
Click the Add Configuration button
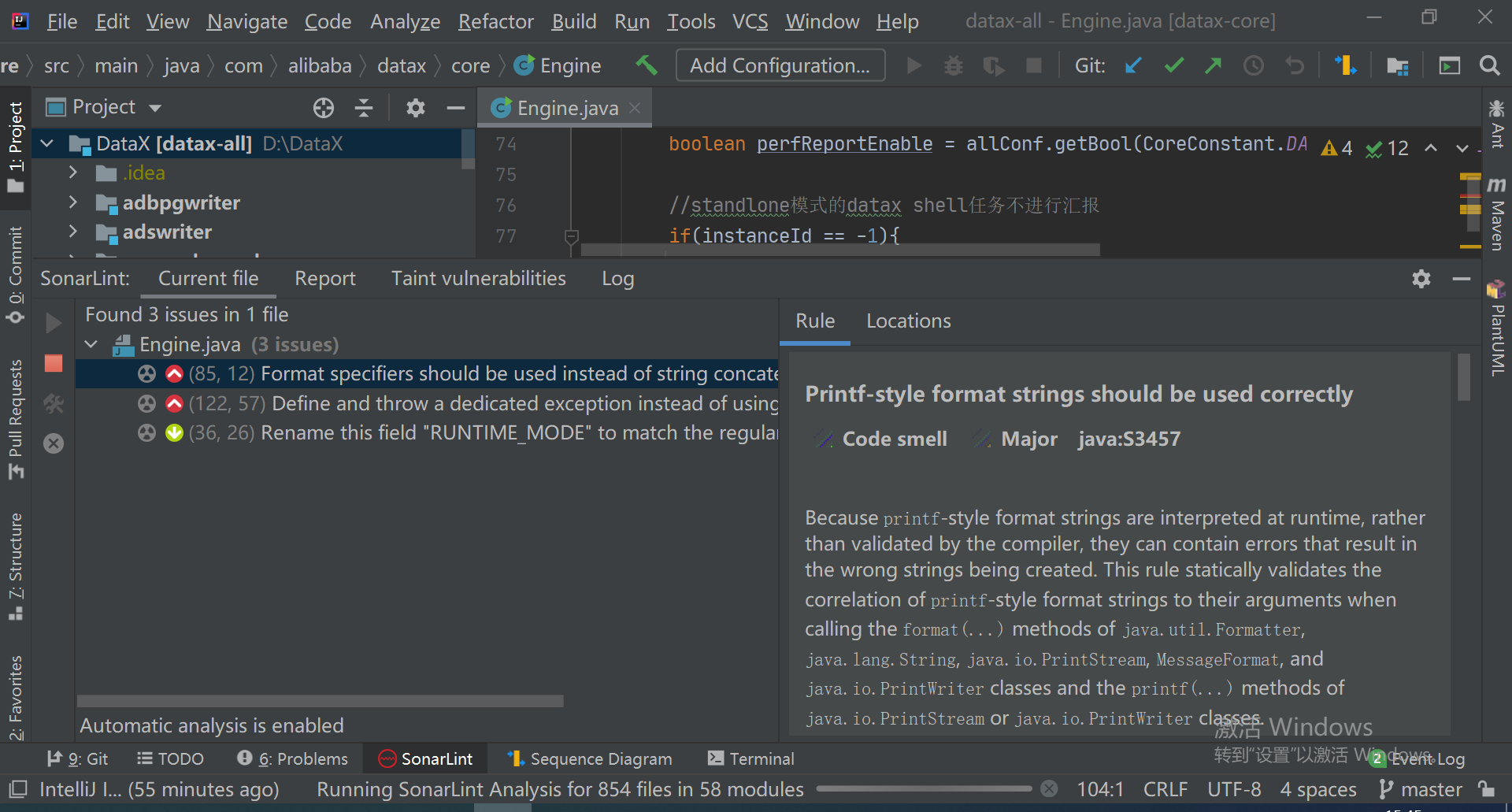pos(780,65)
